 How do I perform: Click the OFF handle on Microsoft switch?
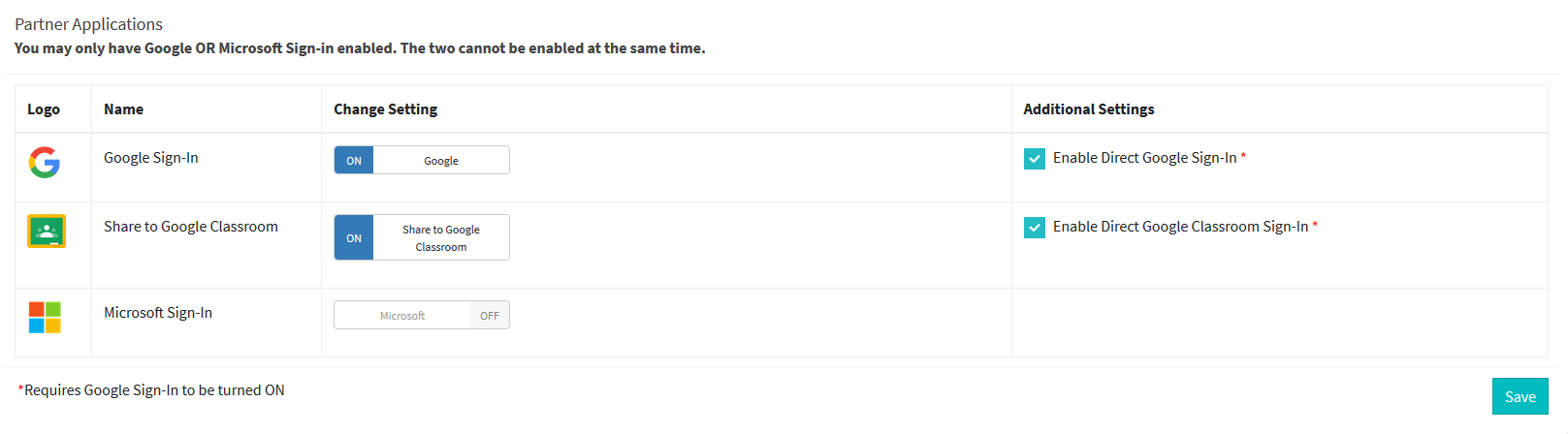point(490,316)
